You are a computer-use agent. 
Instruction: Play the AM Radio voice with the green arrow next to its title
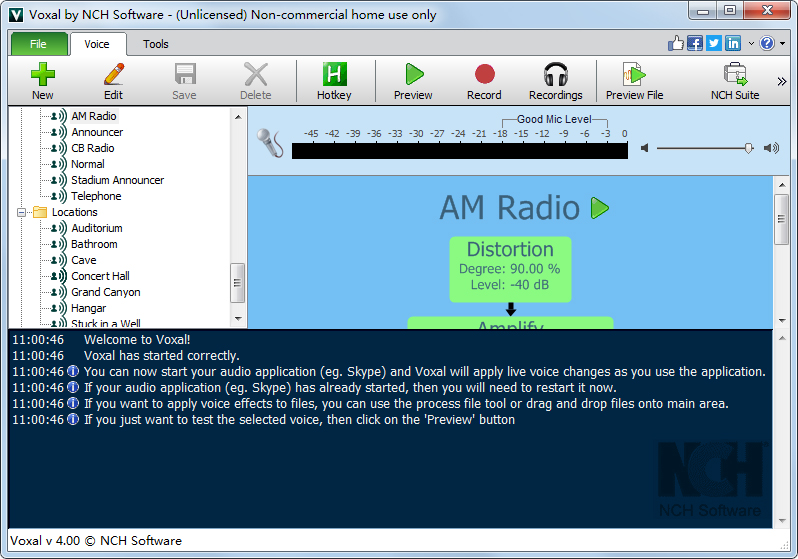tap(600, 208)
